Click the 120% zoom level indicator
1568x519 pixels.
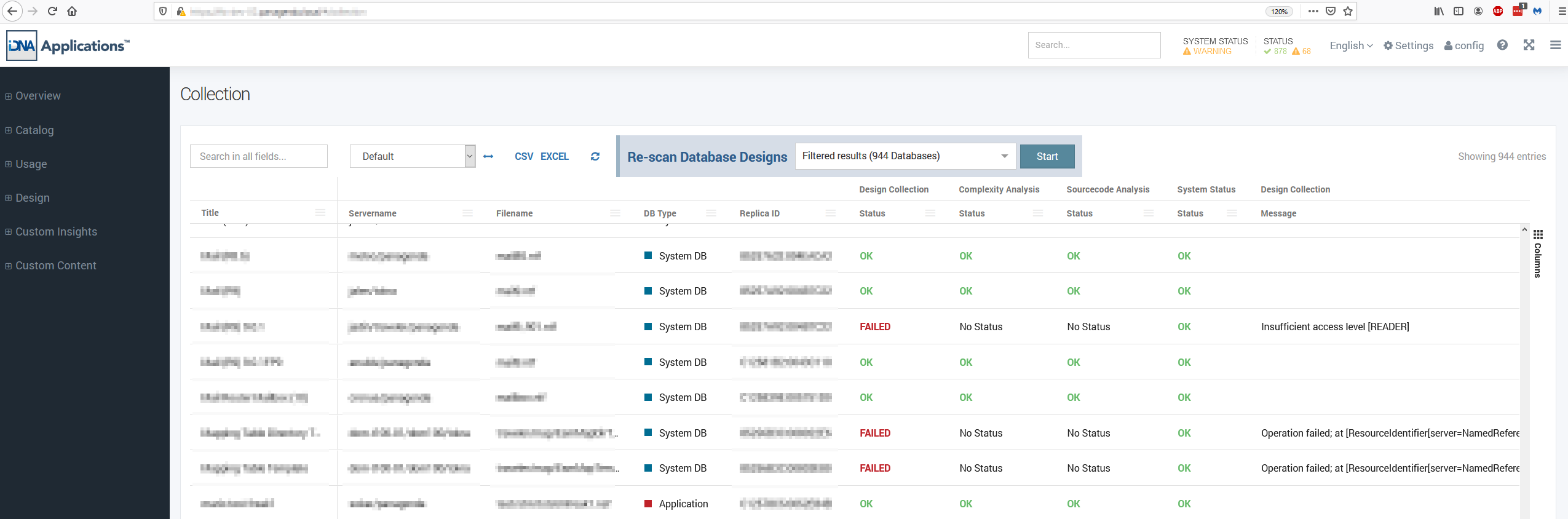1279,11
